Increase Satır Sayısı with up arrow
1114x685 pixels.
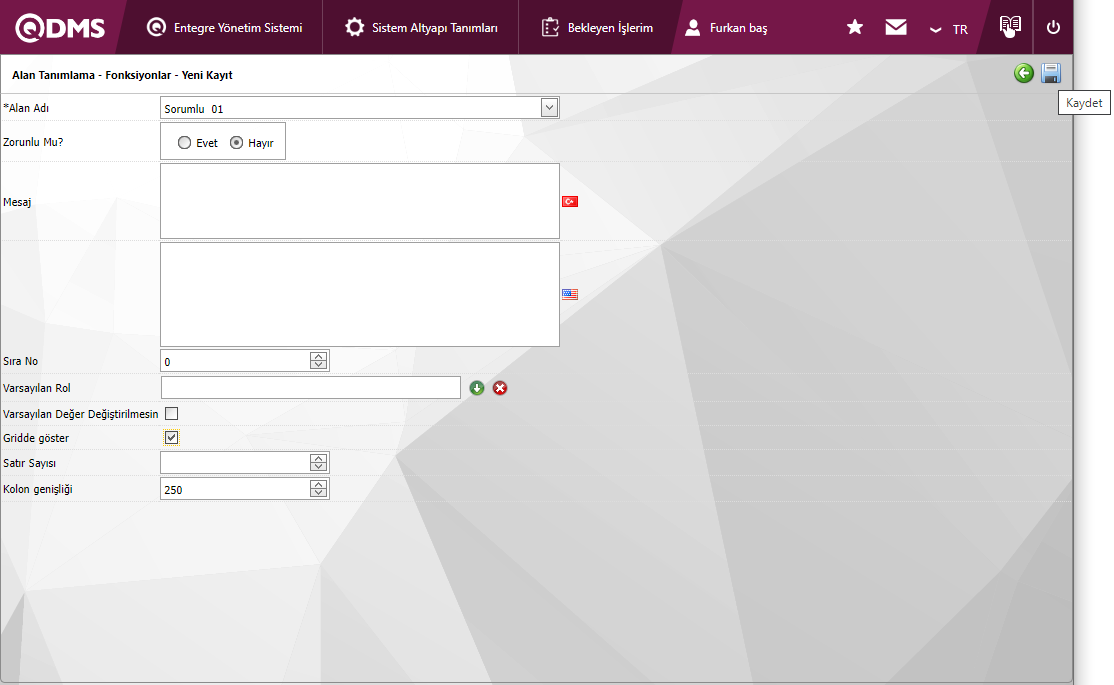click(x=318, y=458)
